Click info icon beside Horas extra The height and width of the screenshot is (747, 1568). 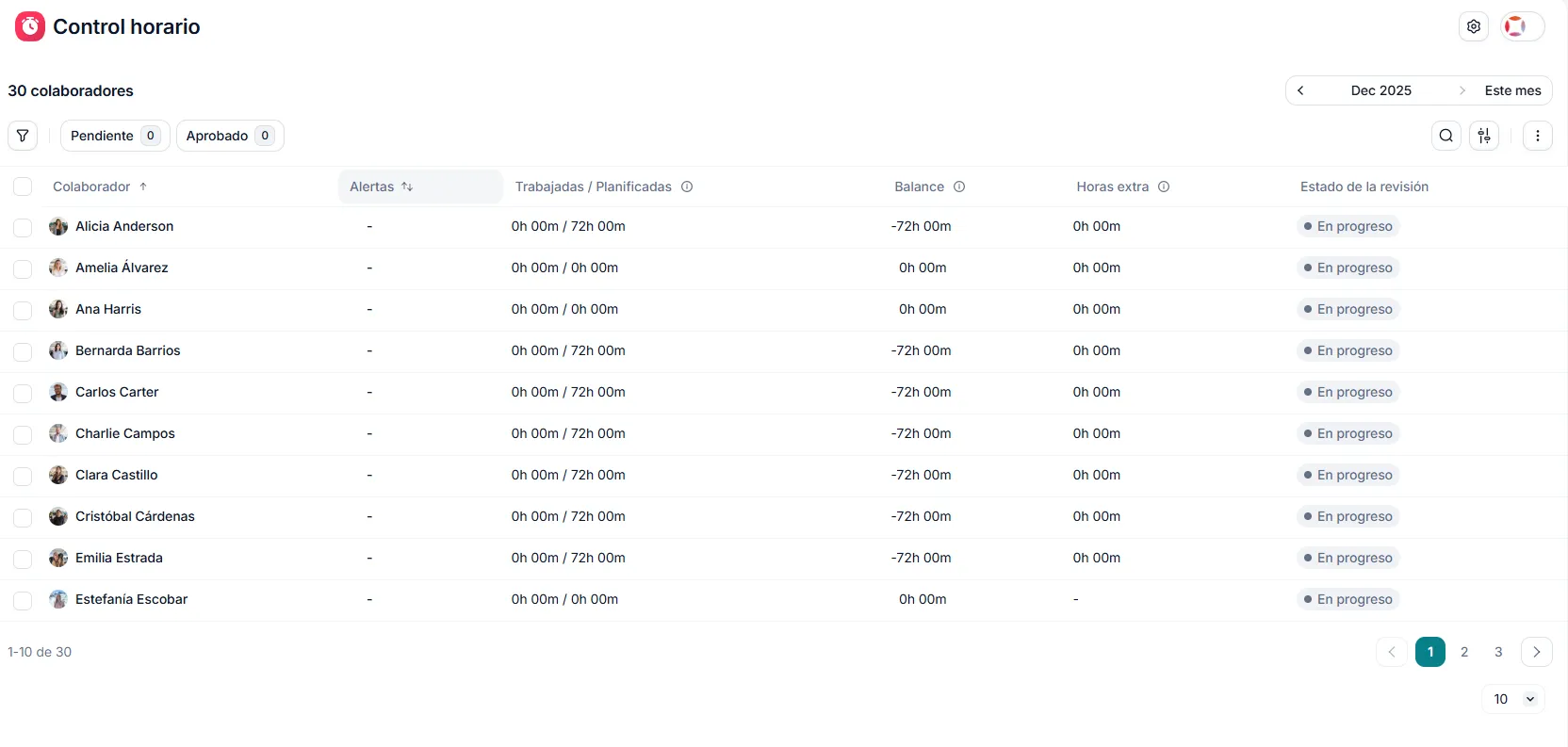[1164, 187]
